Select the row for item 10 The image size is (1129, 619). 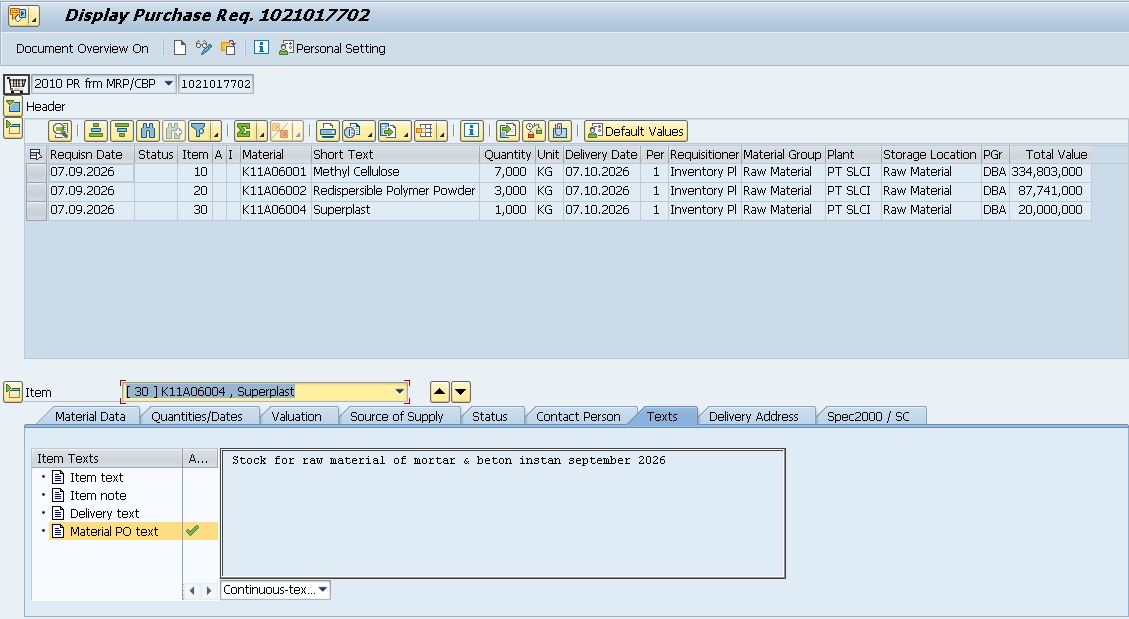click(x=36, y=173)
